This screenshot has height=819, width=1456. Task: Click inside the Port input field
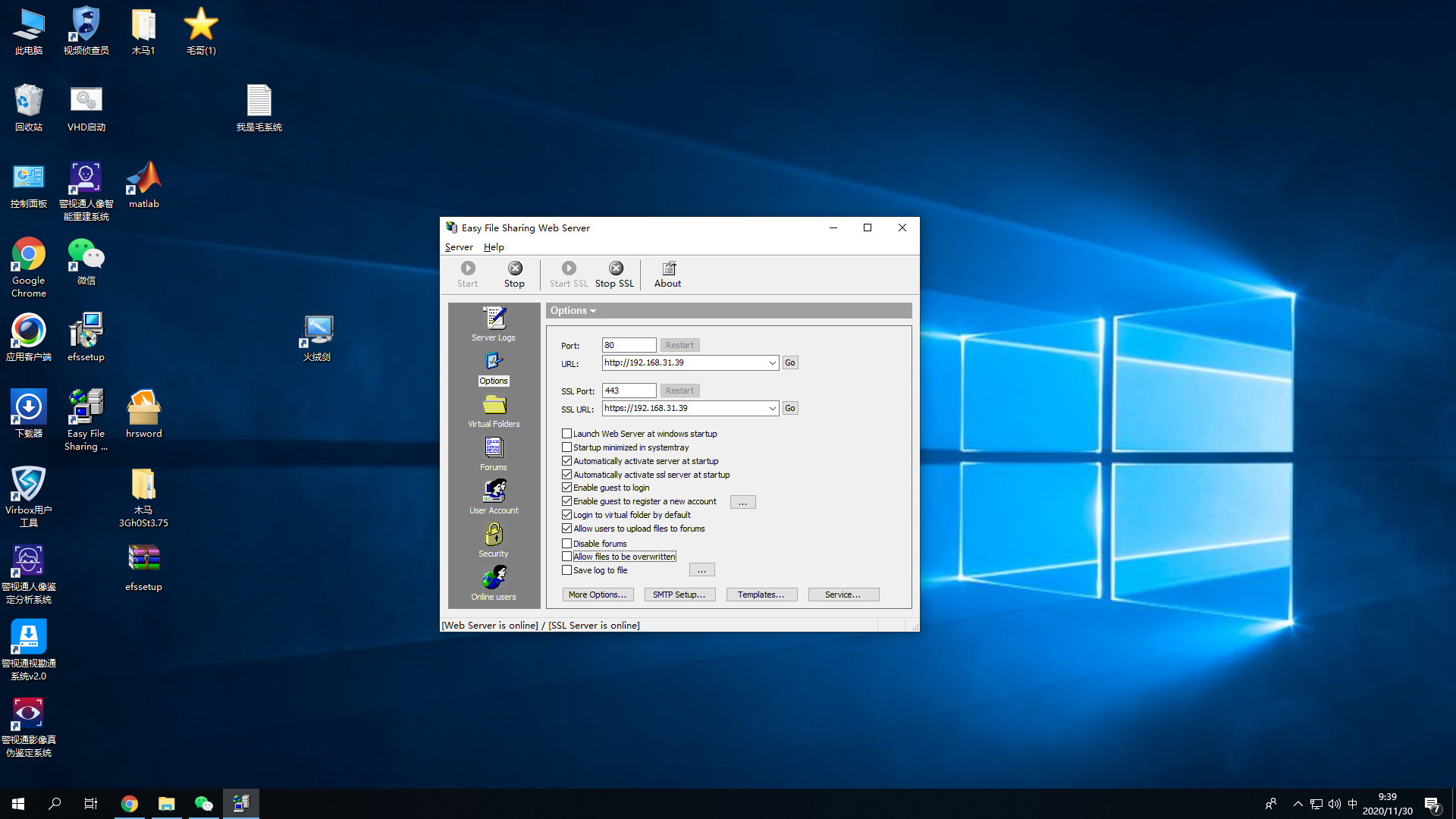(629, 345)
